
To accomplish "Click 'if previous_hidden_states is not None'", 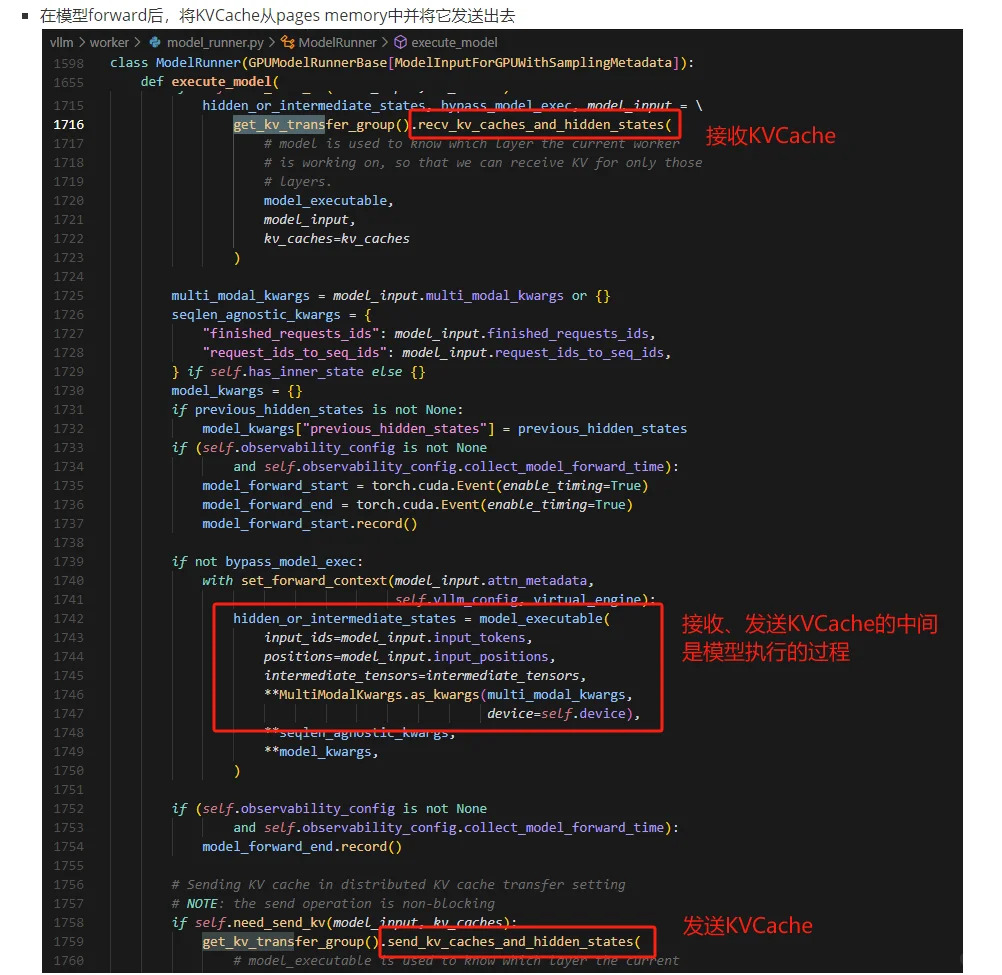I will 317,410.
